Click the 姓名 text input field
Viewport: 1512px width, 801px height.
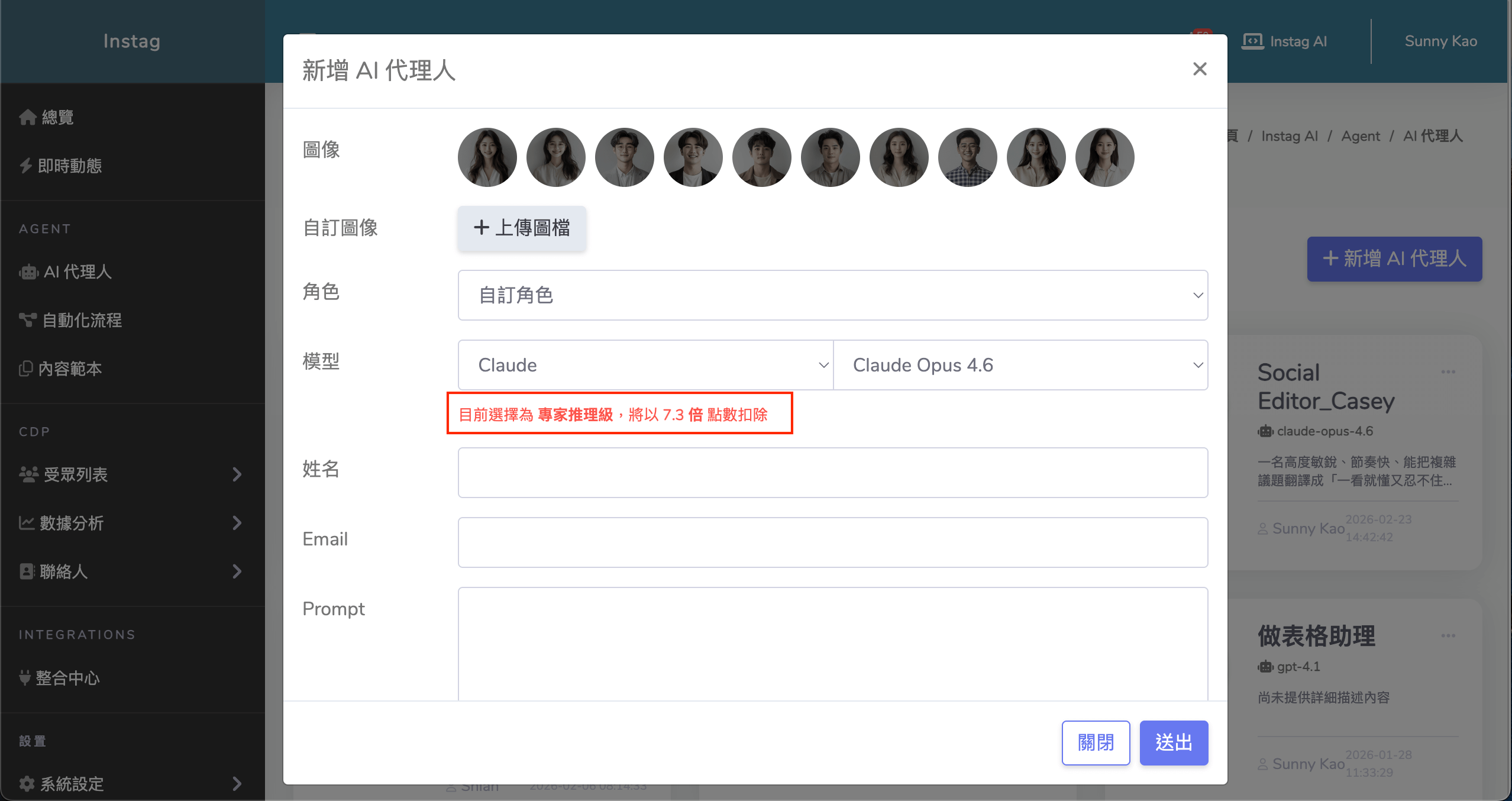832,473
